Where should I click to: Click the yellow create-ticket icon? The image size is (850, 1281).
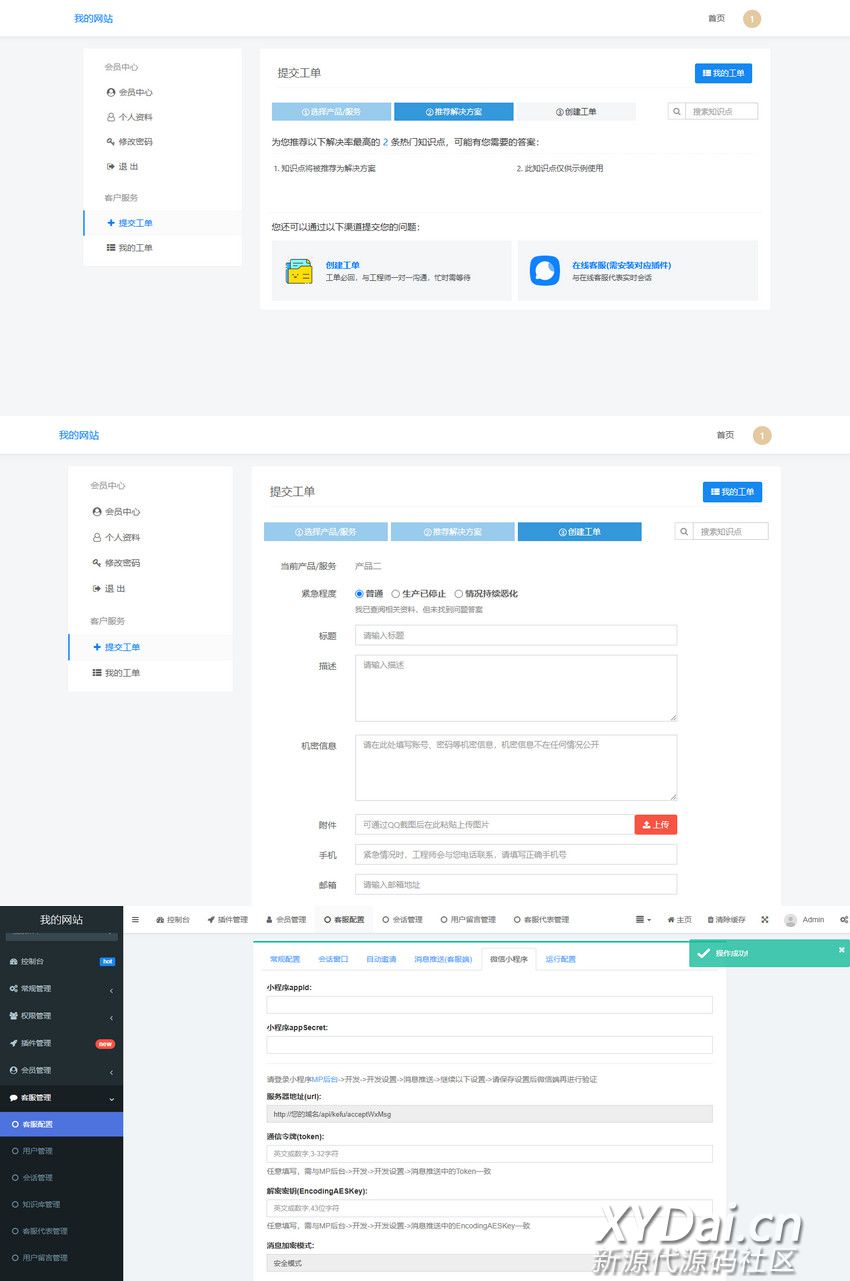pos(298,271)
